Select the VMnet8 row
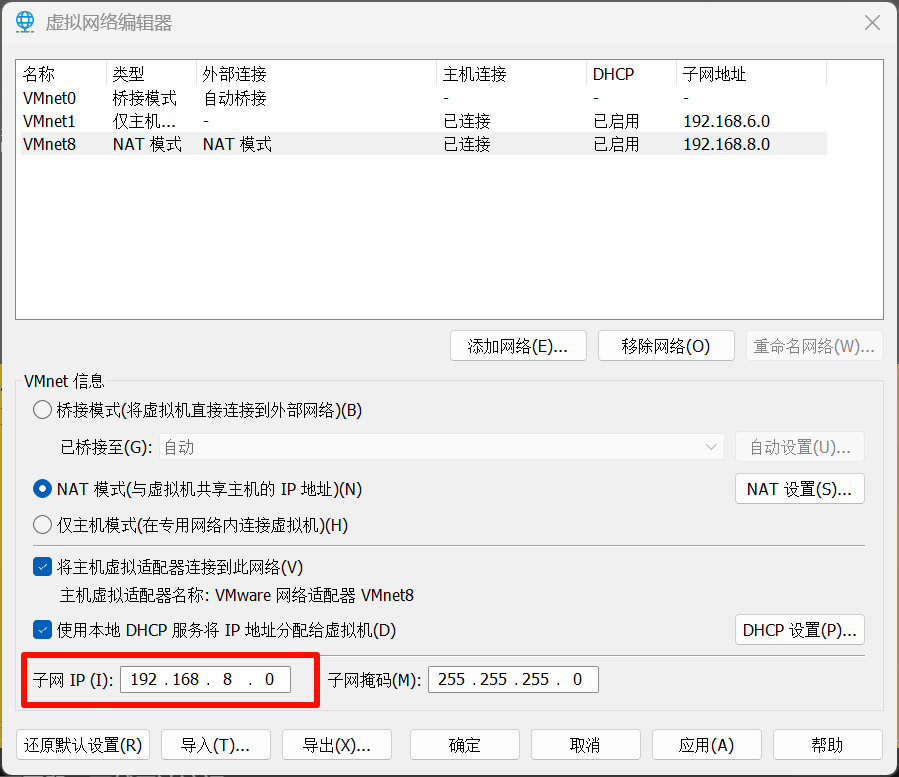This screenshot has height=777, width=899. click(x=424, y=144)
